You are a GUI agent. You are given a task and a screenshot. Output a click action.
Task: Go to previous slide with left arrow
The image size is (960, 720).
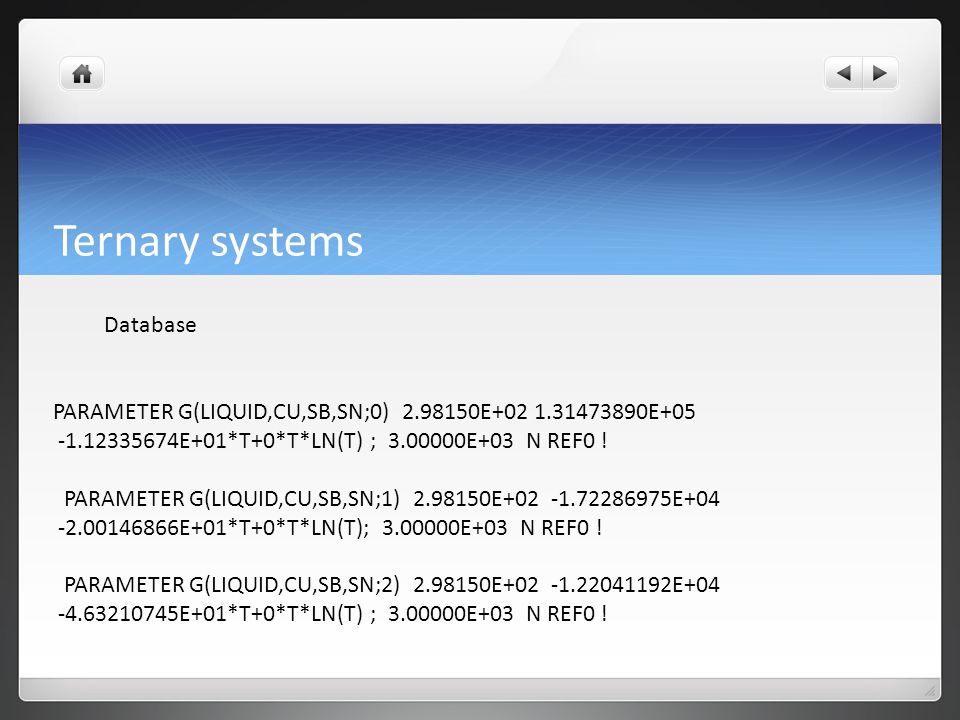[844, 73]
